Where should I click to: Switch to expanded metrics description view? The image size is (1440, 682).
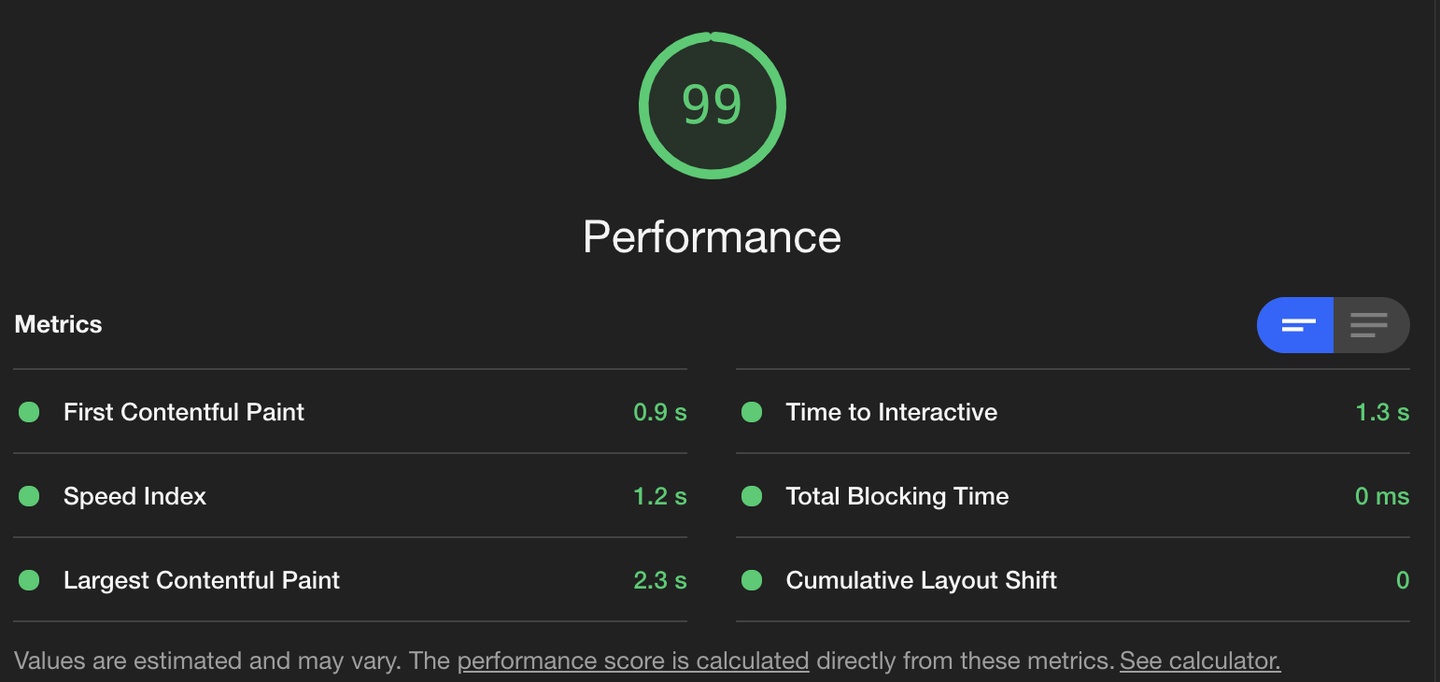pyautogui.click(x=1370, y=325)
